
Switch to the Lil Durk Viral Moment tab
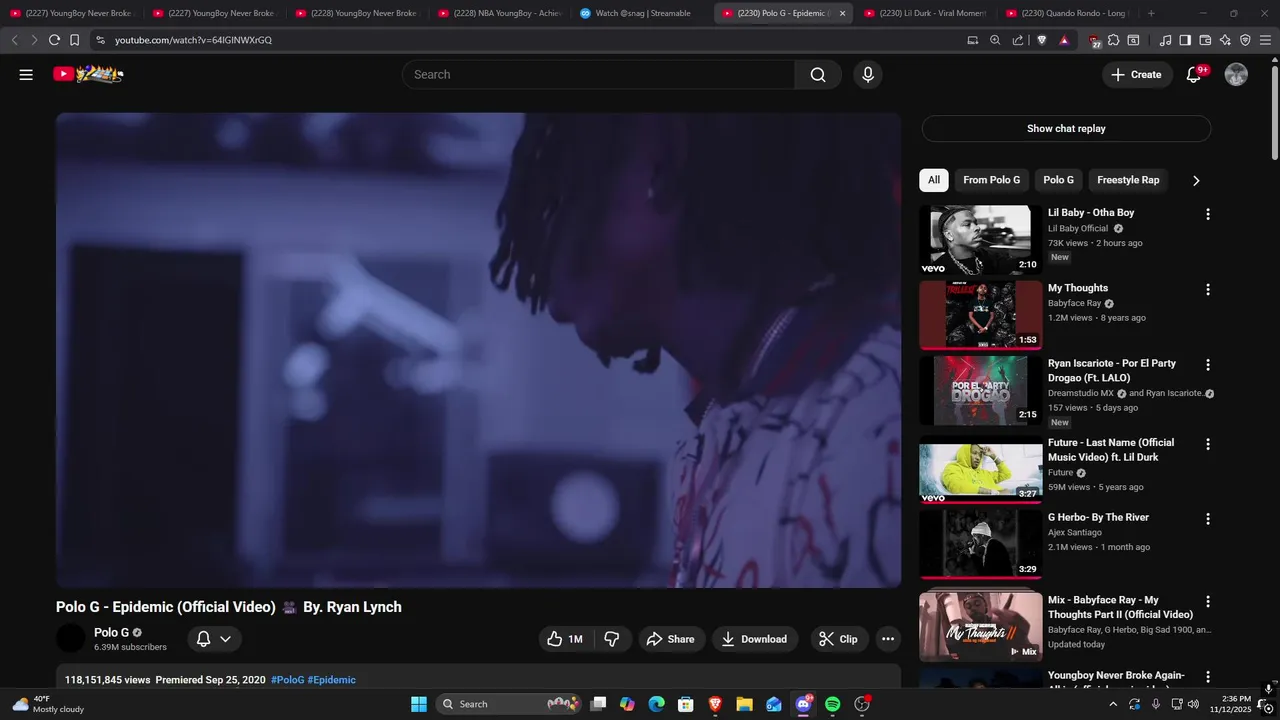click(924, 13)
